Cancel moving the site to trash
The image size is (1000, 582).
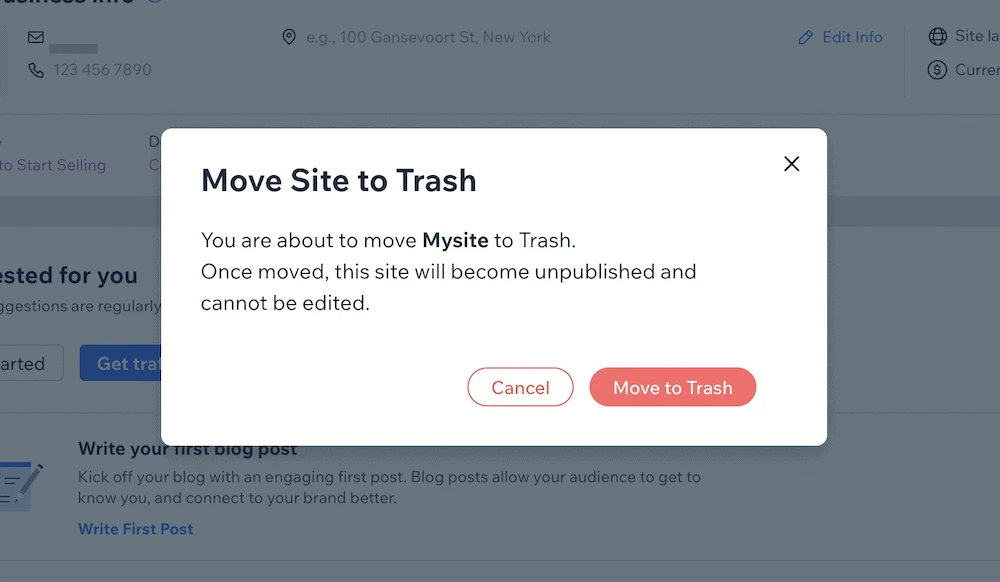point(520,387)
